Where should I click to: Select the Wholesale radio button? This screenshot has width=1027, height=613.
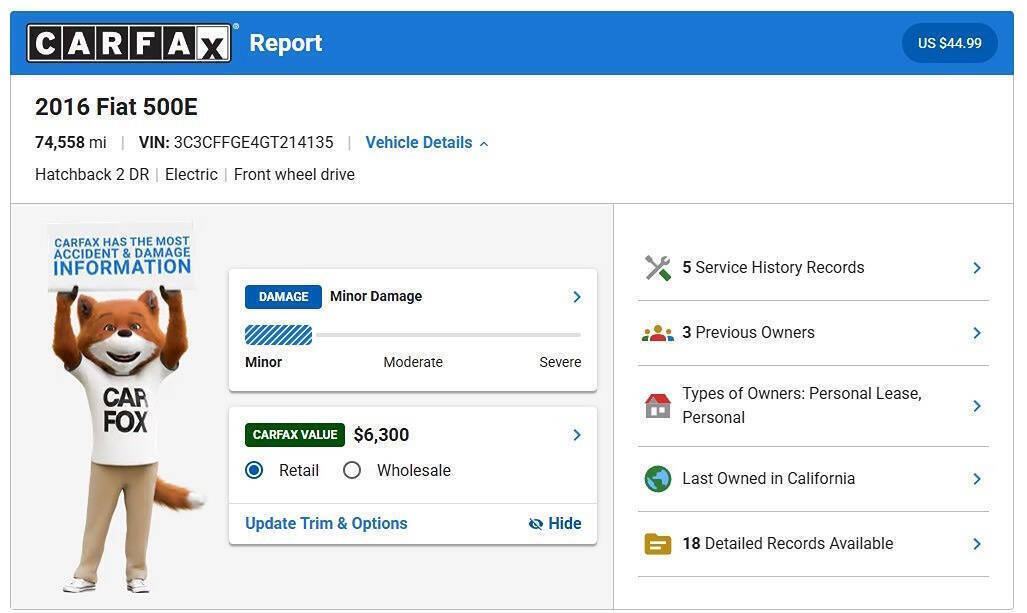(352, 470)
